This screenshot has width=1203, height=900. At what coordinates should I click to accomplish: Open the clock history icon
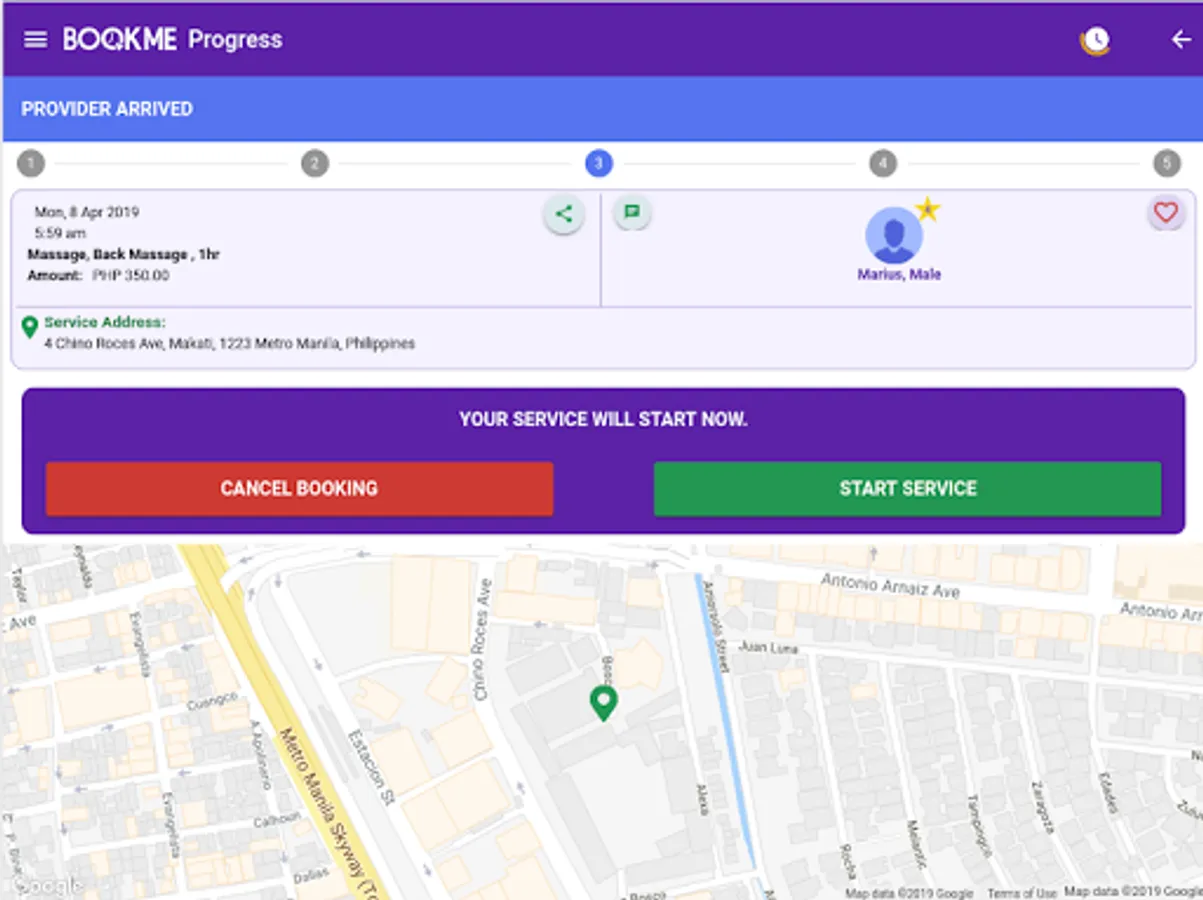click(1096, 40)
